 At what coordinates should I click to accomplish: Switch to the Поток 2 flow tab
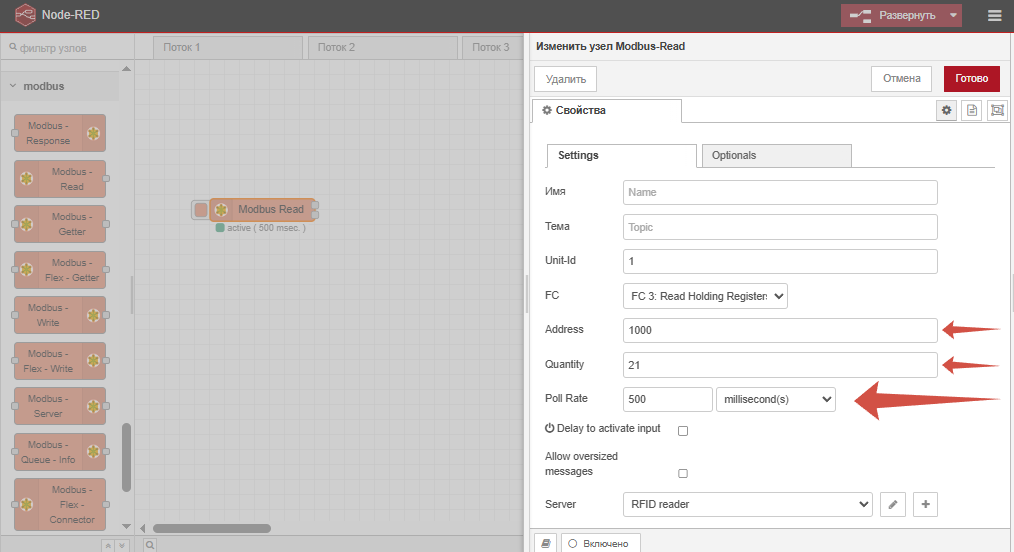click(x=382, y=47)
